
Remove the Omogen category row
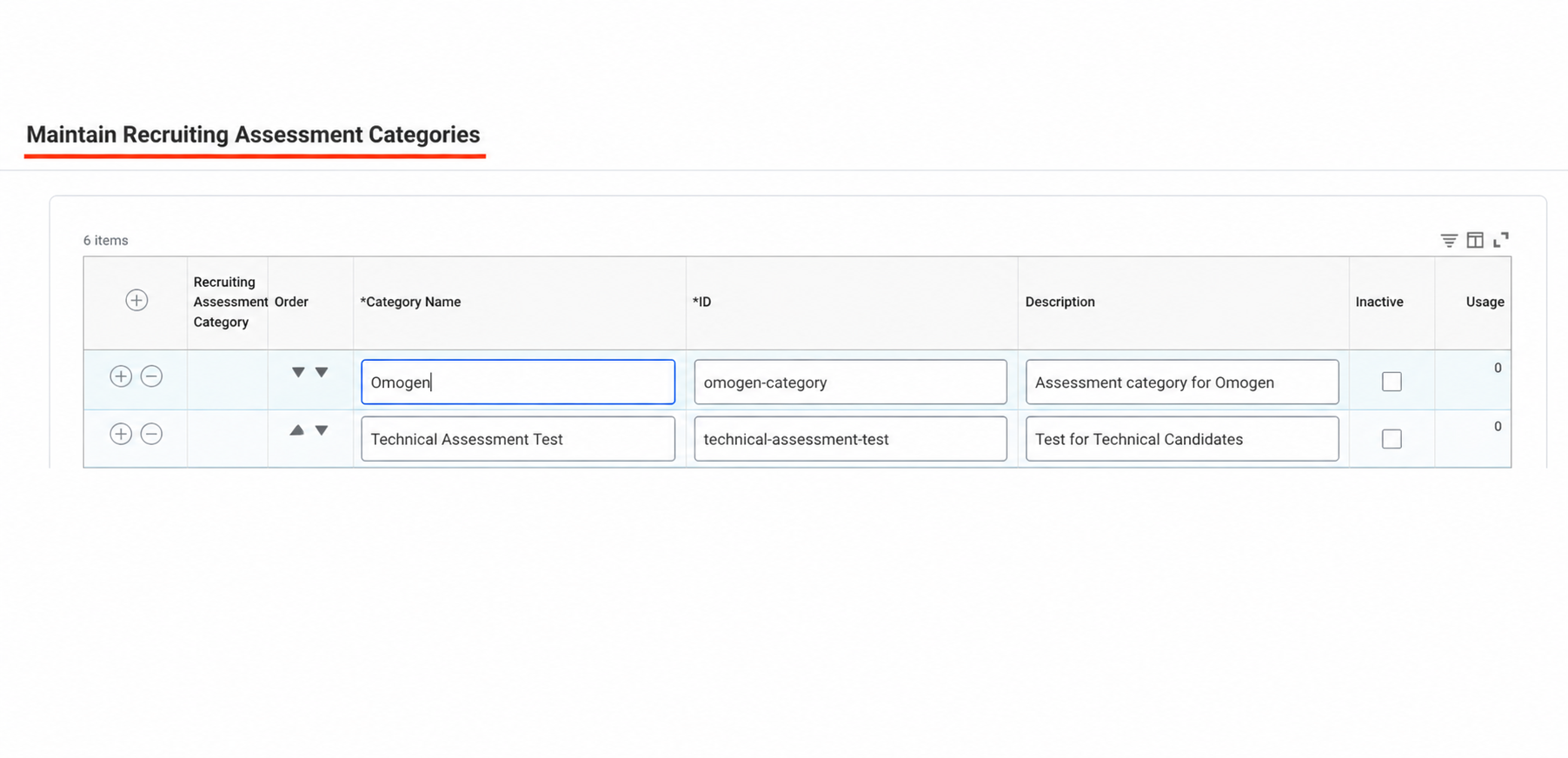[x=151, y=376]
